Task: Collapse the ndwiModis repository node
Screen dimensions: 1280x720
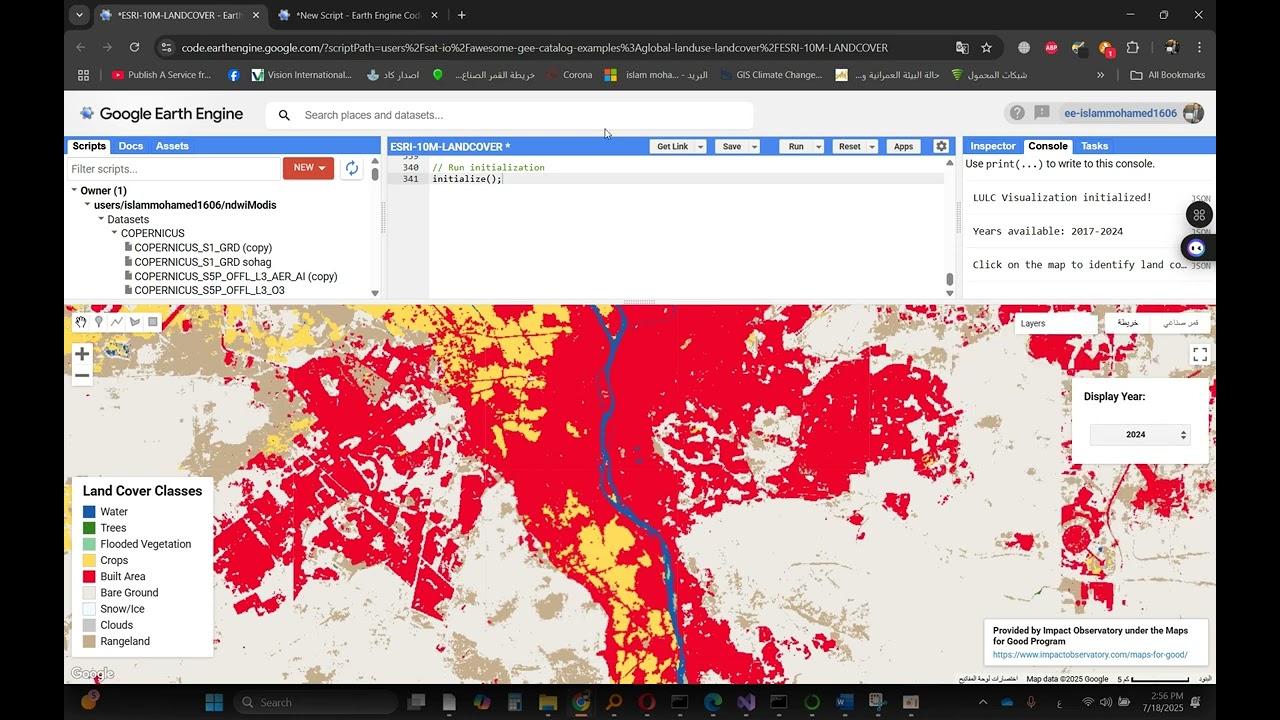Action: click(87, 205)
